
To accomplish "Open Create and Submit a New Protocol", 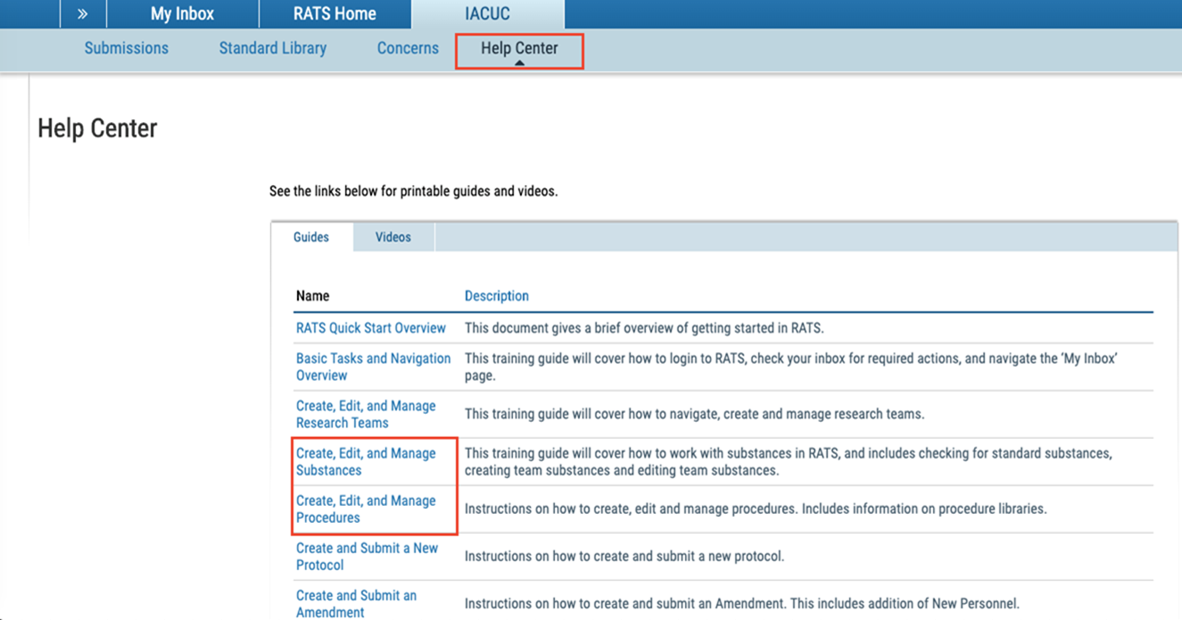I will coord(367,557).
